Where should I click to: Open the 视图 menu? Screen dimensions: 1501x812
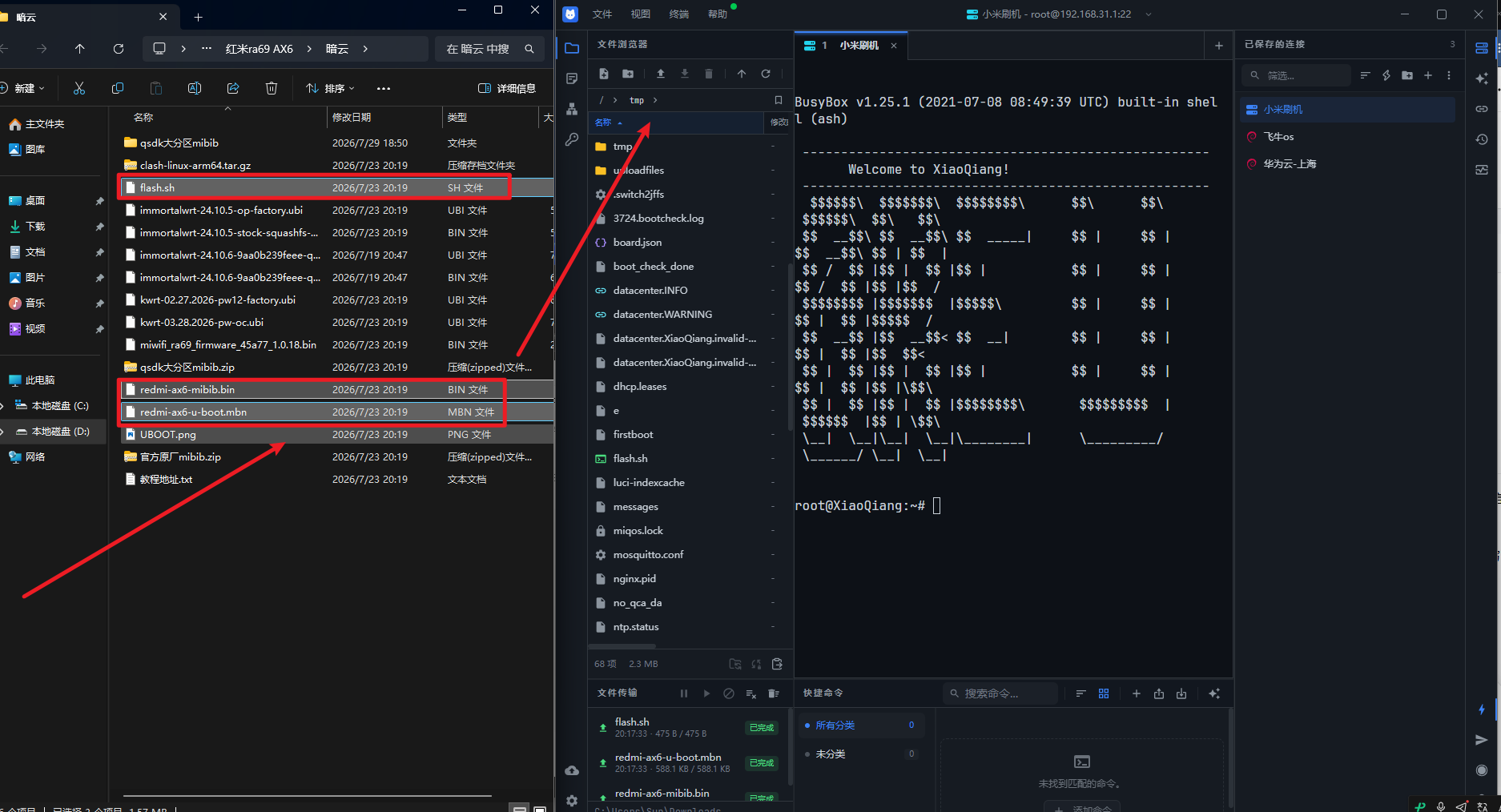[641, 14]
